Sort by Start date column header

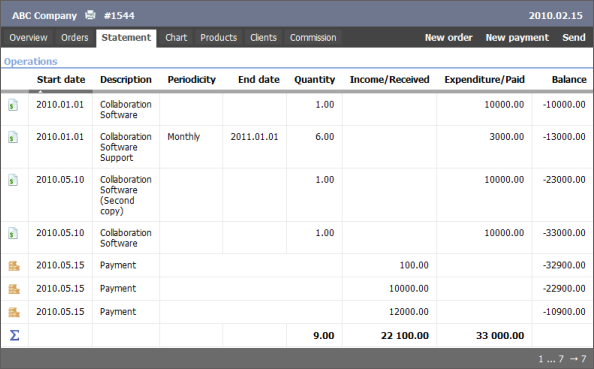click(x=61, y=80)
